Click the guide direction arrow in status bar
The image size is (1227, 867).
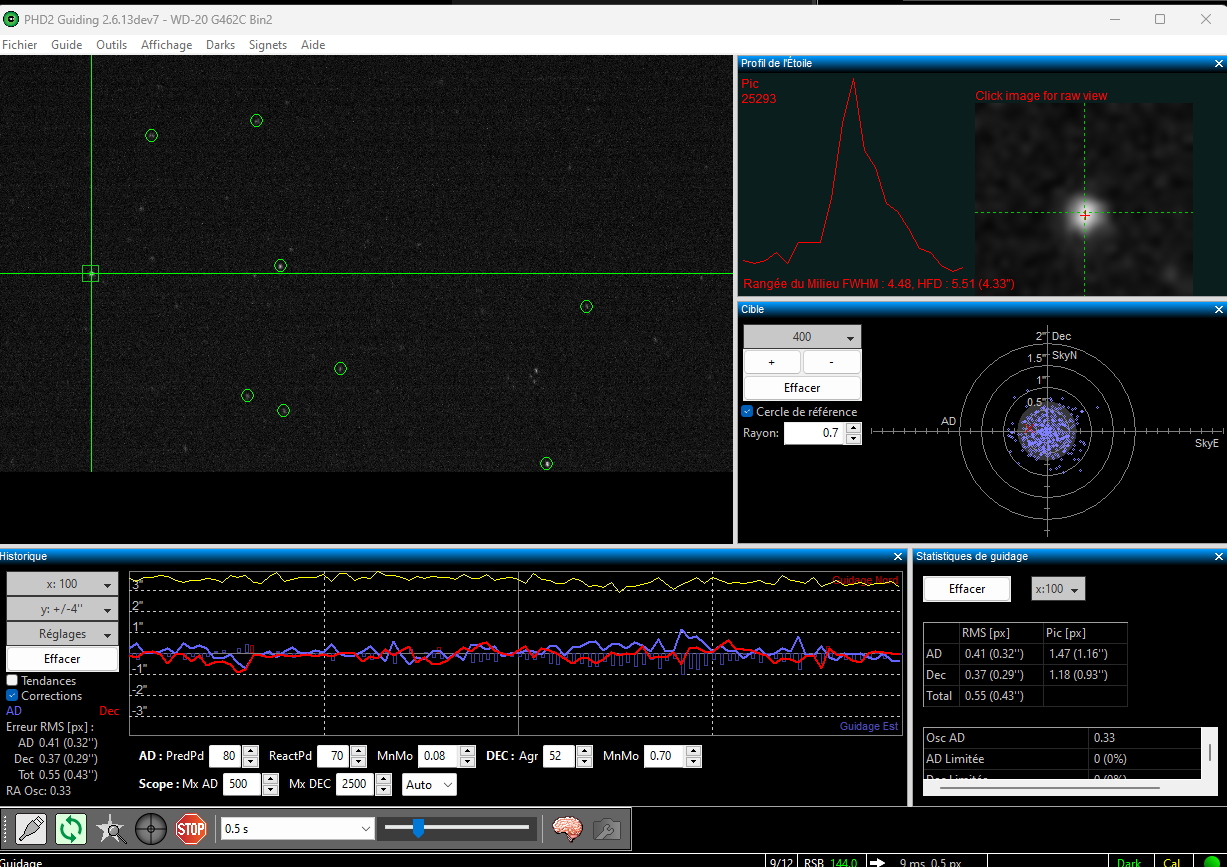point(878,862)
